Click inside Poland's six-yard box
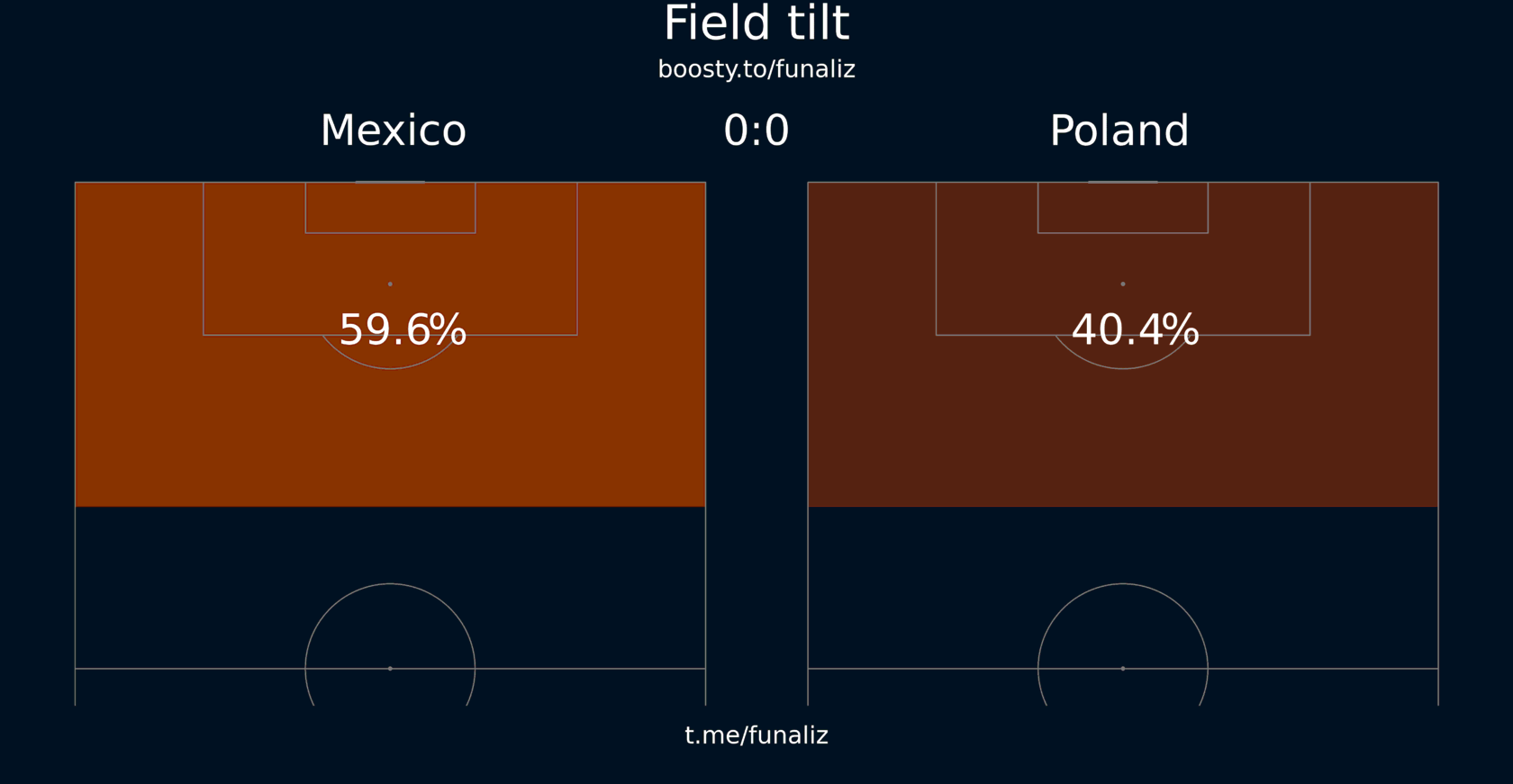1513x784 pixels. pyautogui.click(x=1123, y=208)
